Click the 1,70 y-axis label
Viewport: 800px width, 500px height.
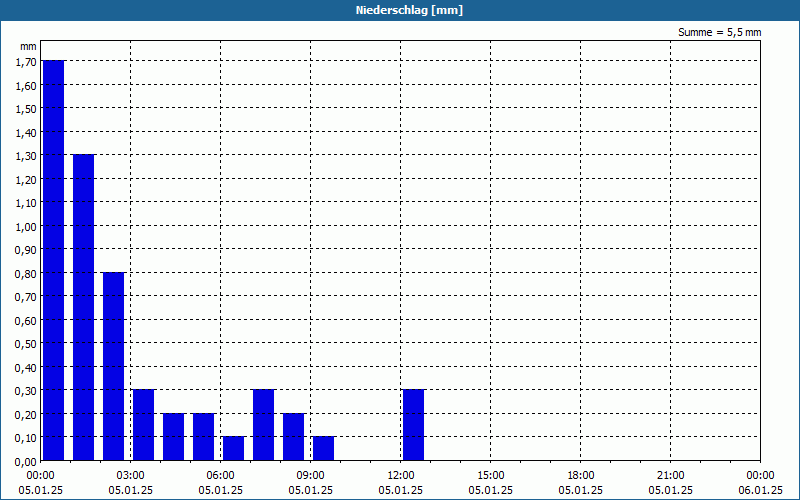(27, 62)
